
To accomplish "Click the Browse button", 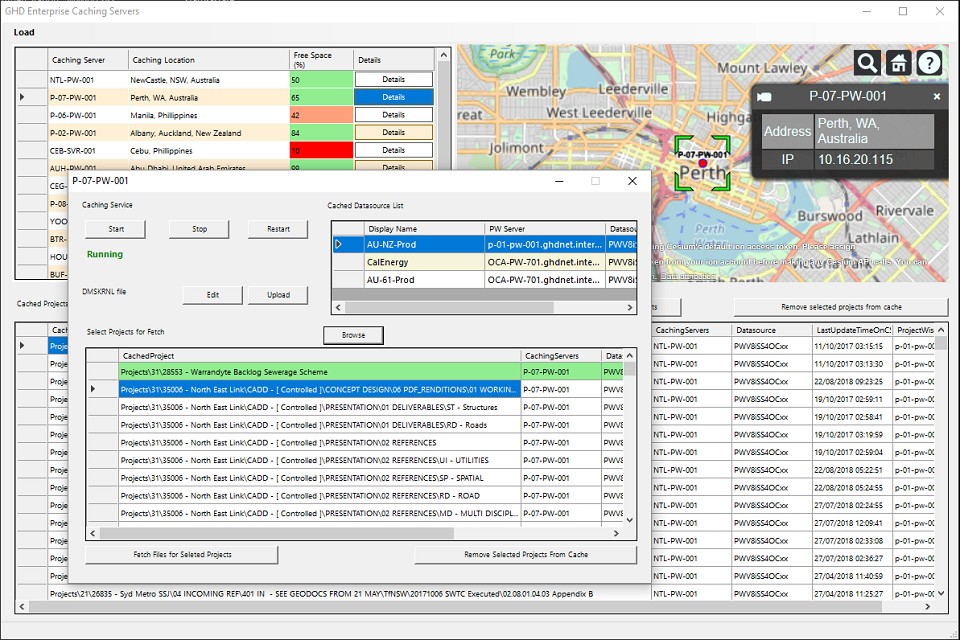I will [353, 335].
